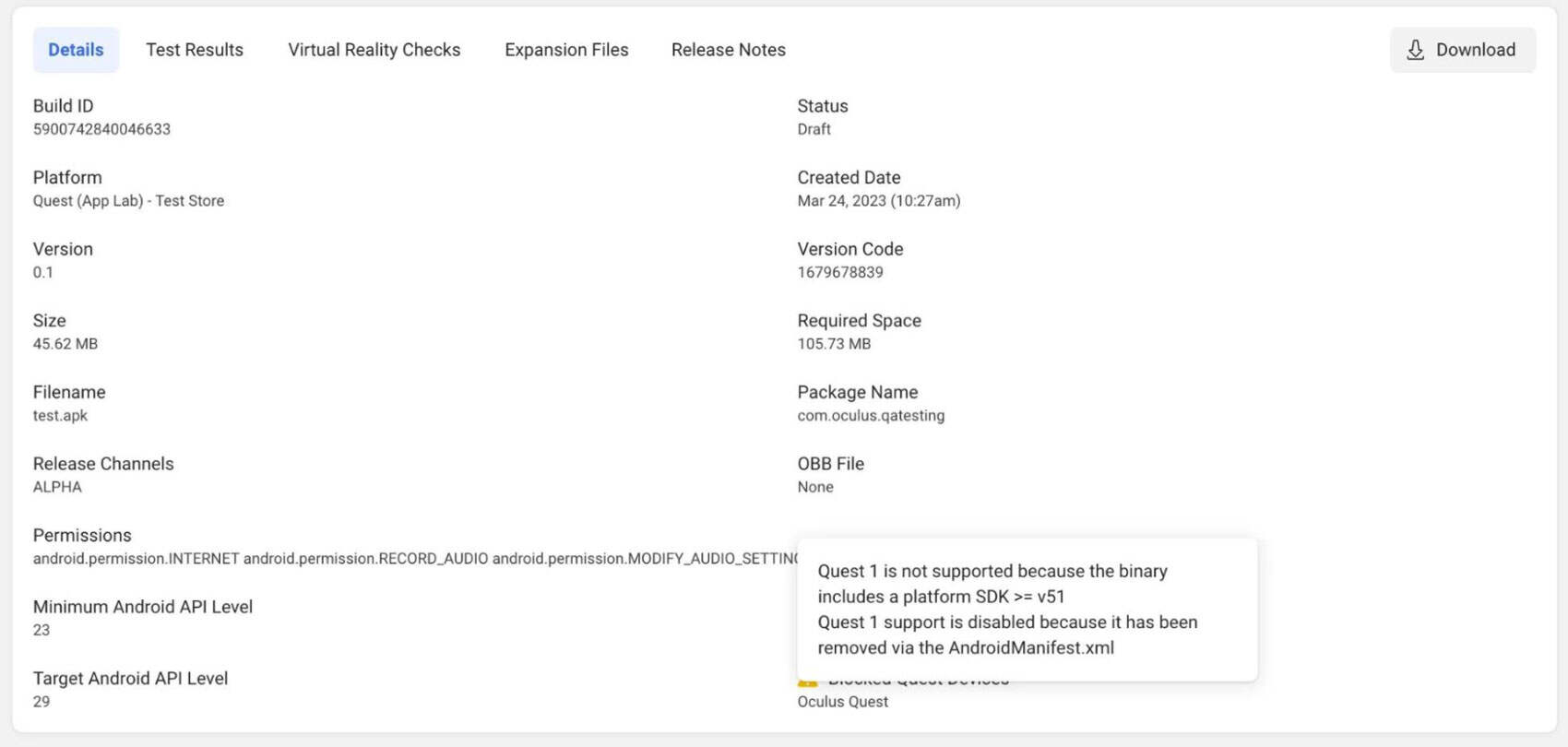The image size is (1568, 747).
Task: Click the Quest (App Lab) - Test Store platform text
Action: 128,201
